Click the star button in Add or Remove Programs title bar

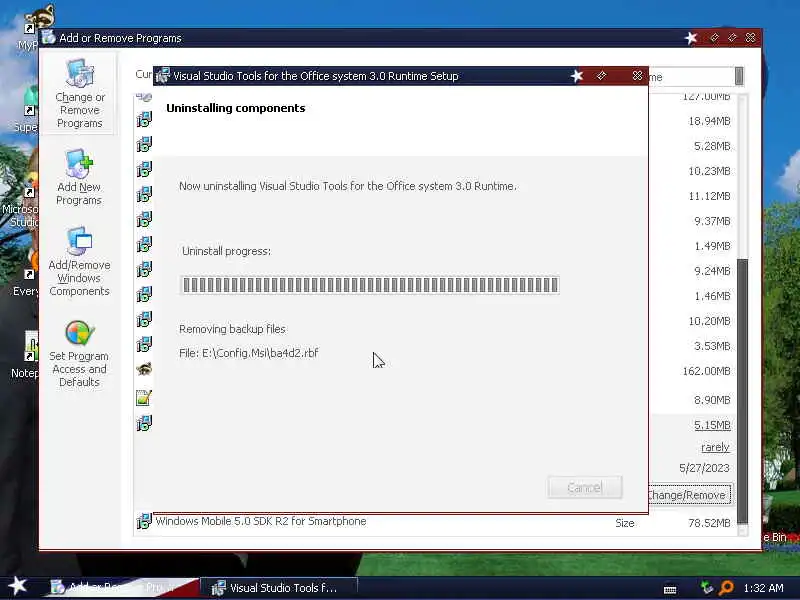pos(691,38)
